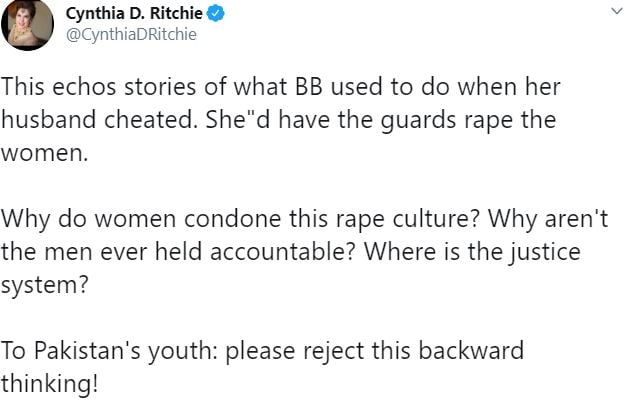Image resolution: width=625 pixels, height=402 pixels.
Task: Click the word 'system?' in the tweet
Action: point(44,285)
